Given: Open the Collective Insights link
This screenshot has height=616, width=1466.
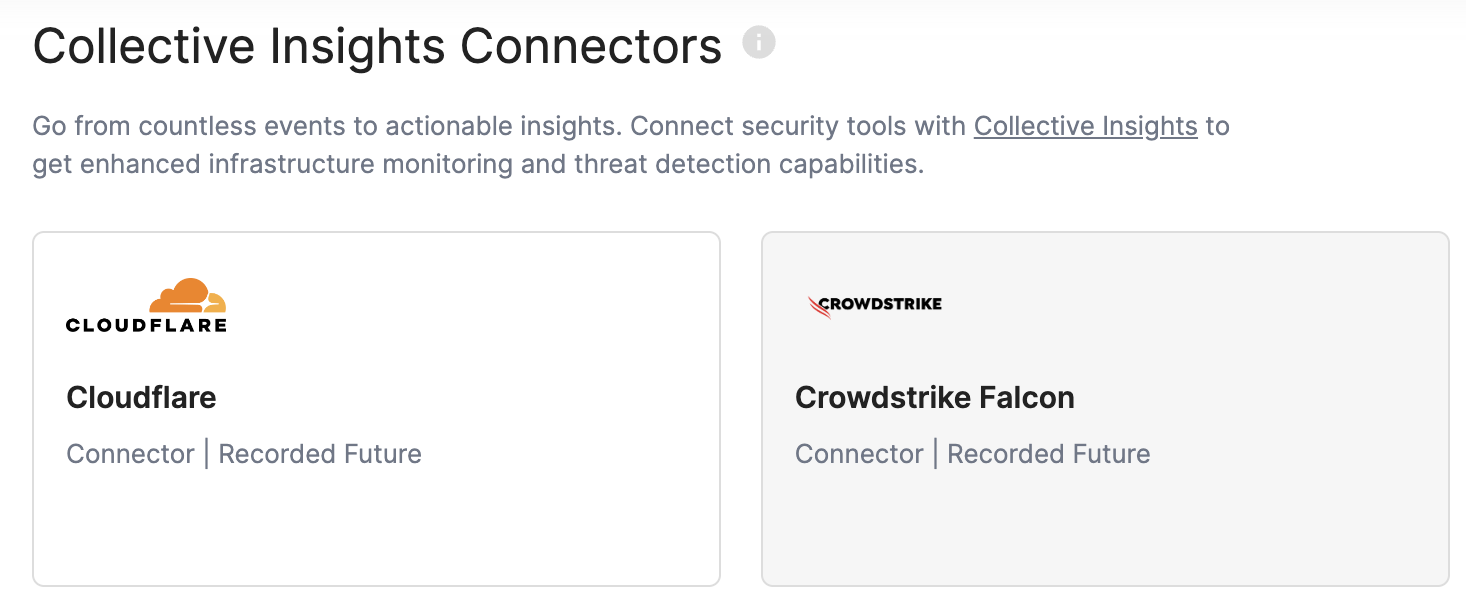Looking at the screenshot, I should [1085, 127].
